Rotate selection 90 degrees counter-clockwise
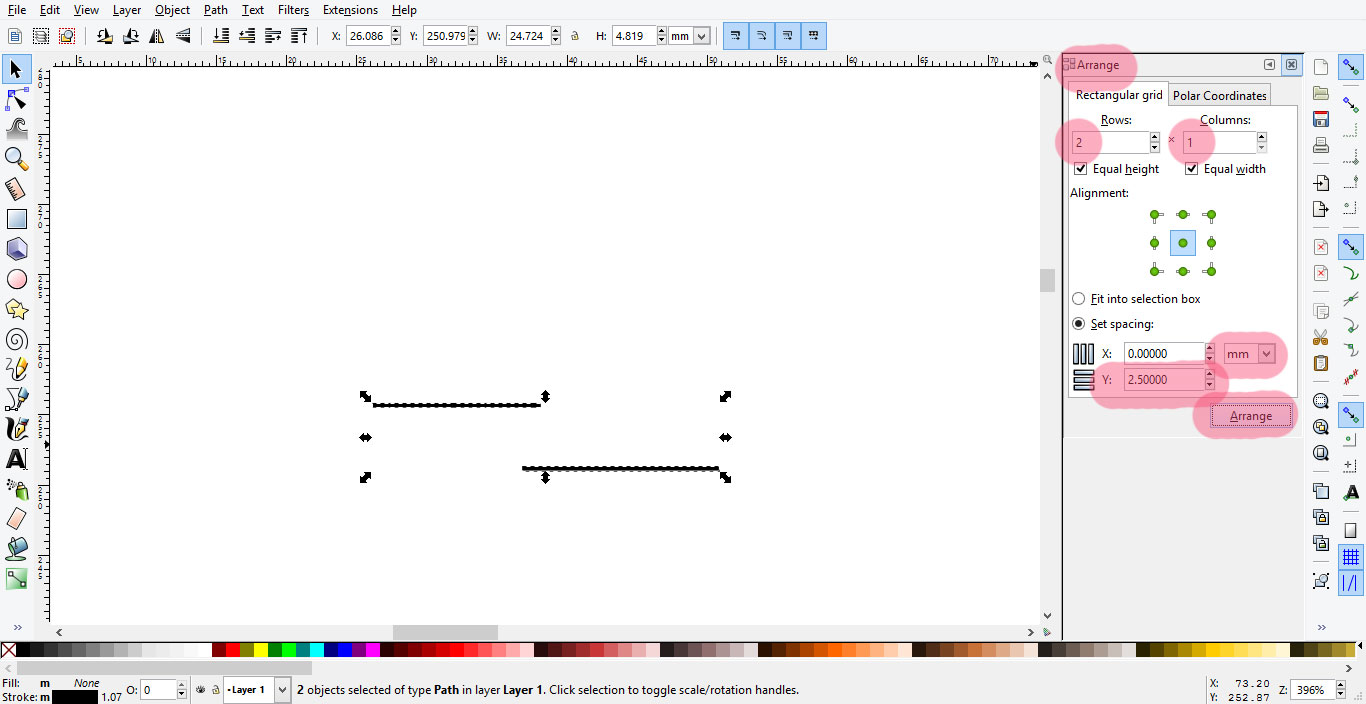 (105, 36)
